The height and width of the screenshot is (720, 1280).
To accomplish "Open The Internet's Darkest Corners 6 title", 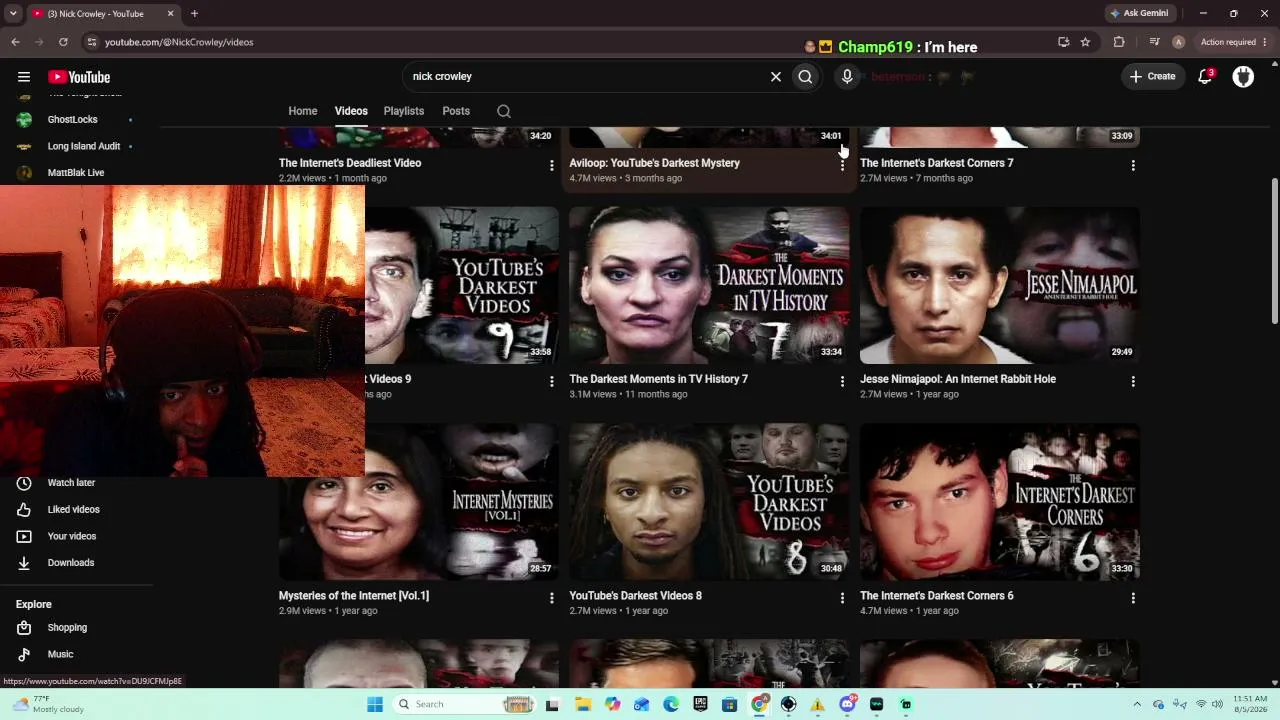I will [936, 596].
